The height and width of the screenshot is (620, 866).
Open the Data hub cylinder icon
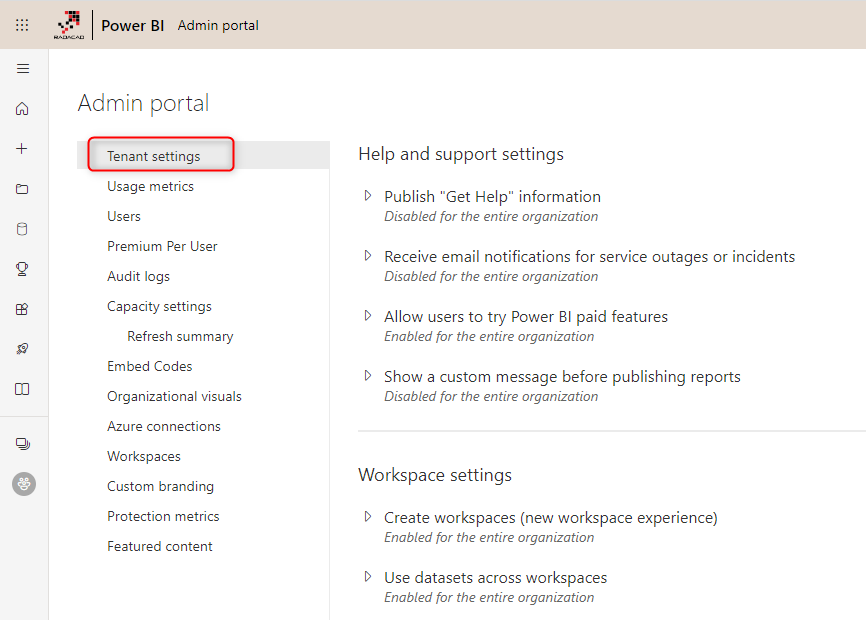[x=23, y=229]
